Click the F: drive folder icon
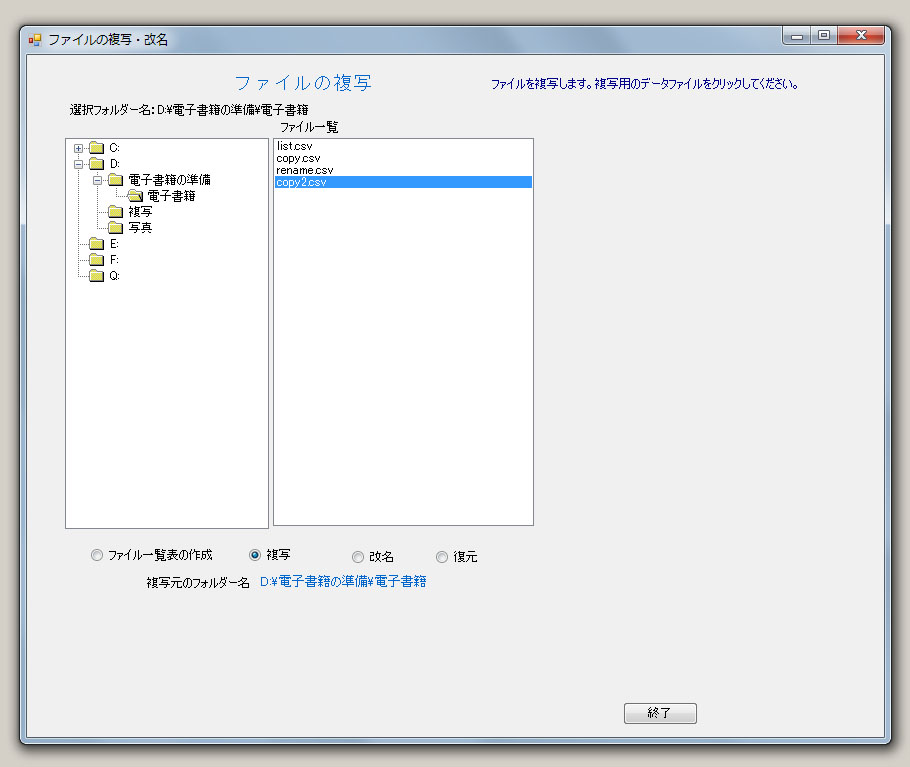The image size is (910, 767). click(x=96, y=260)
